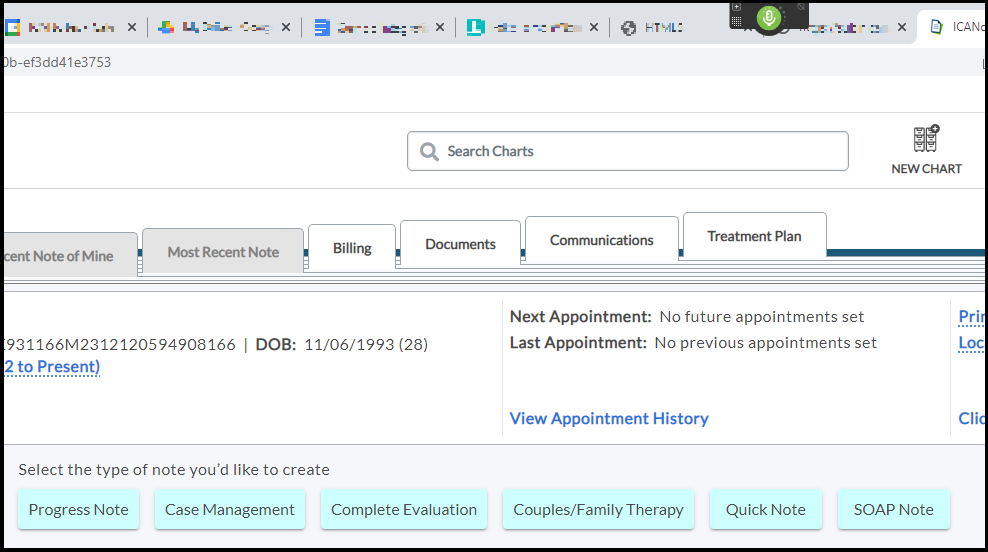Close the second browser tab
The image size is (988, 552).
coord(285,27)
